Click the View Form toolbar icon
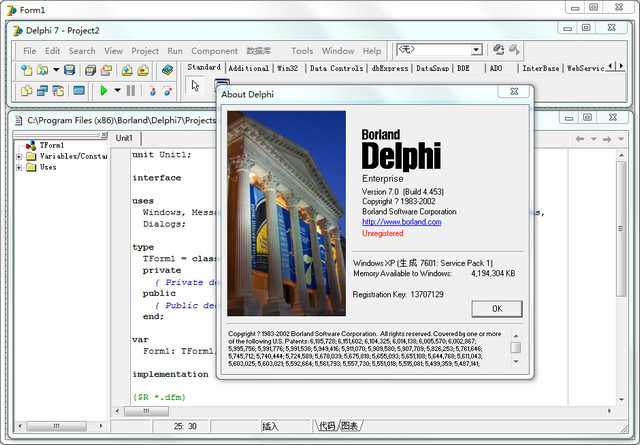The width and height of the screenshot is (640, 445). tap(42, 91)
